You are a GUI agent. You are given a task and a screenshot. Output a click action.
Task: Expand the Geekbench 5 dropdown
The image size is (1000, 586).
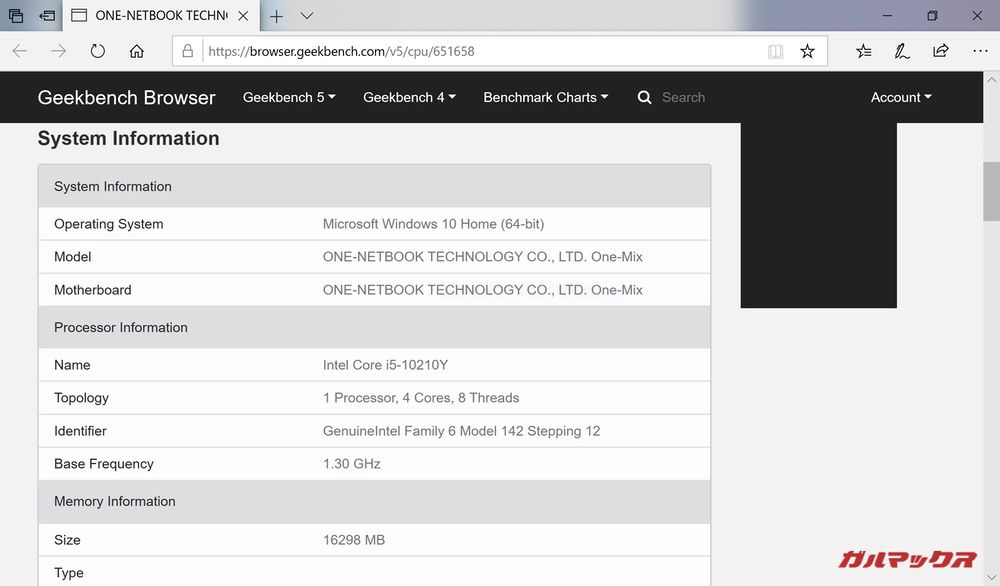(x=289, y=97)
